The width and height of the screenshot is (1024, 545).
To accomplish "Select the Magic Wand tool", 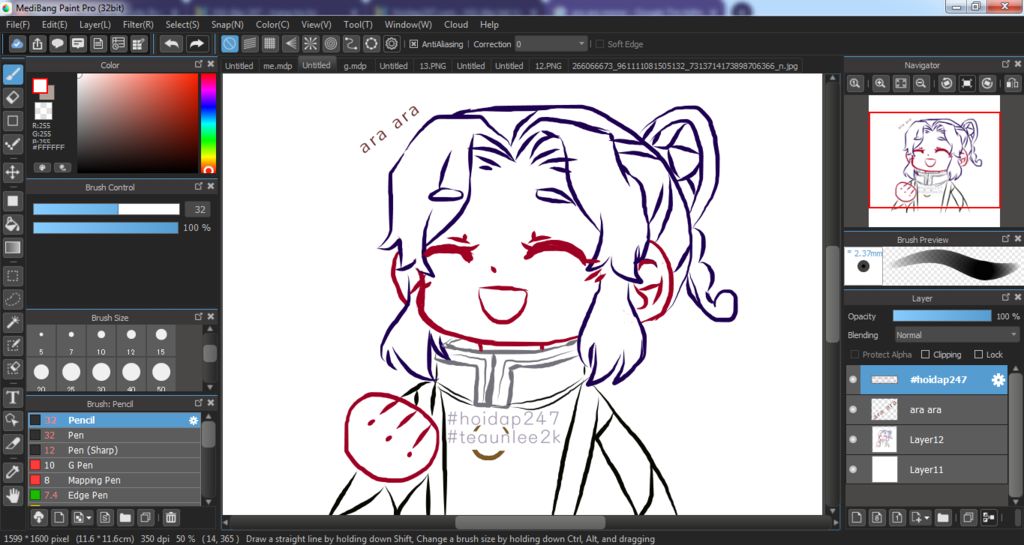I will click(x=12, y=322).
